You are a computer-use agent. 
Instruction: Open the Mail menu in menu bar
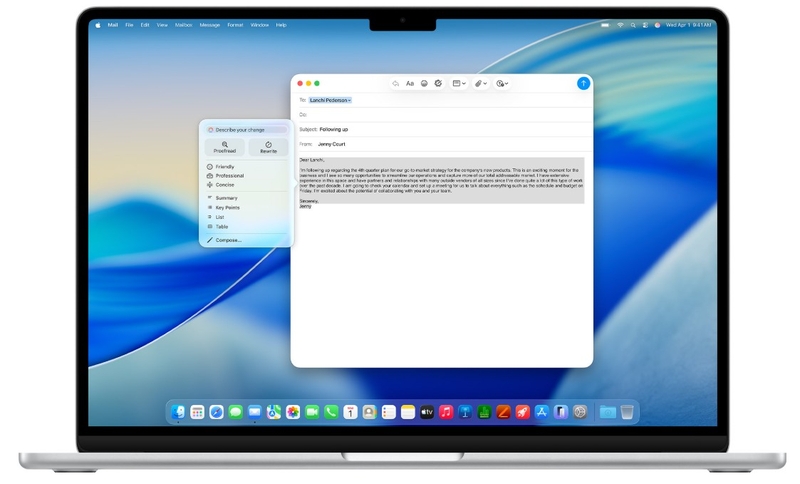113,24
